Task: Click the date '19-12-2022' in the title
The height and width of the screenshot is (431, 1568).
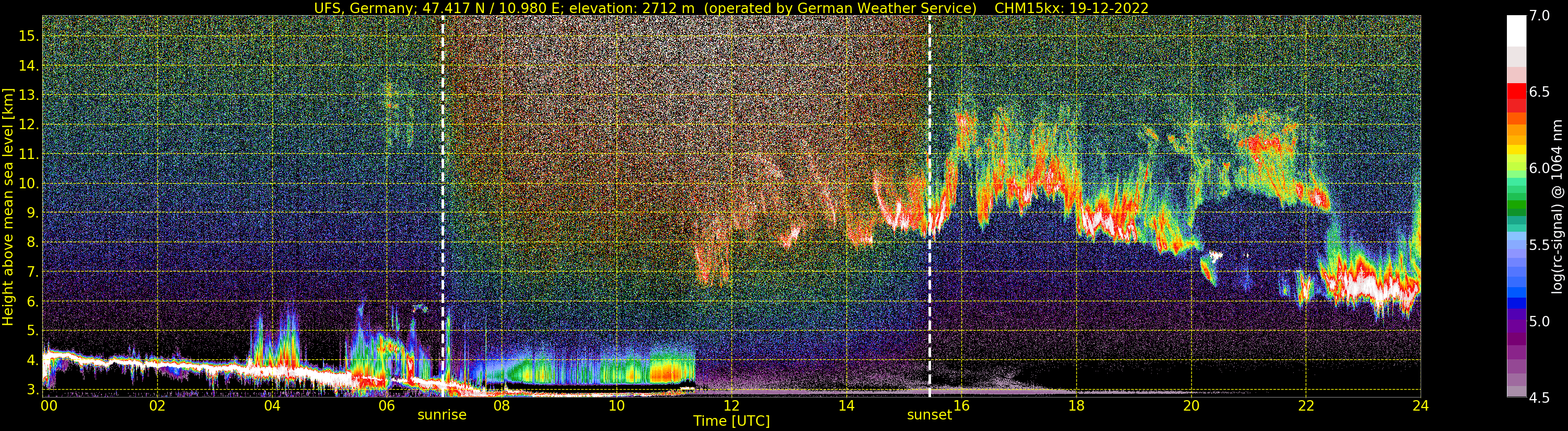Action: 1109,8
